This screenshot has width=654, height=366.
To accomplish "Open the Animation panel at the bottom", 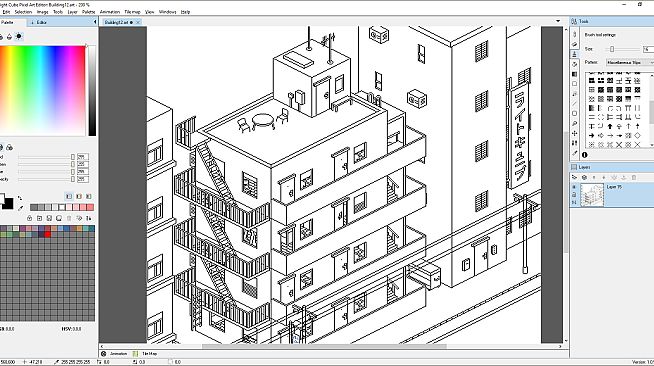I will pyautogui.click(x=115, y=353).
